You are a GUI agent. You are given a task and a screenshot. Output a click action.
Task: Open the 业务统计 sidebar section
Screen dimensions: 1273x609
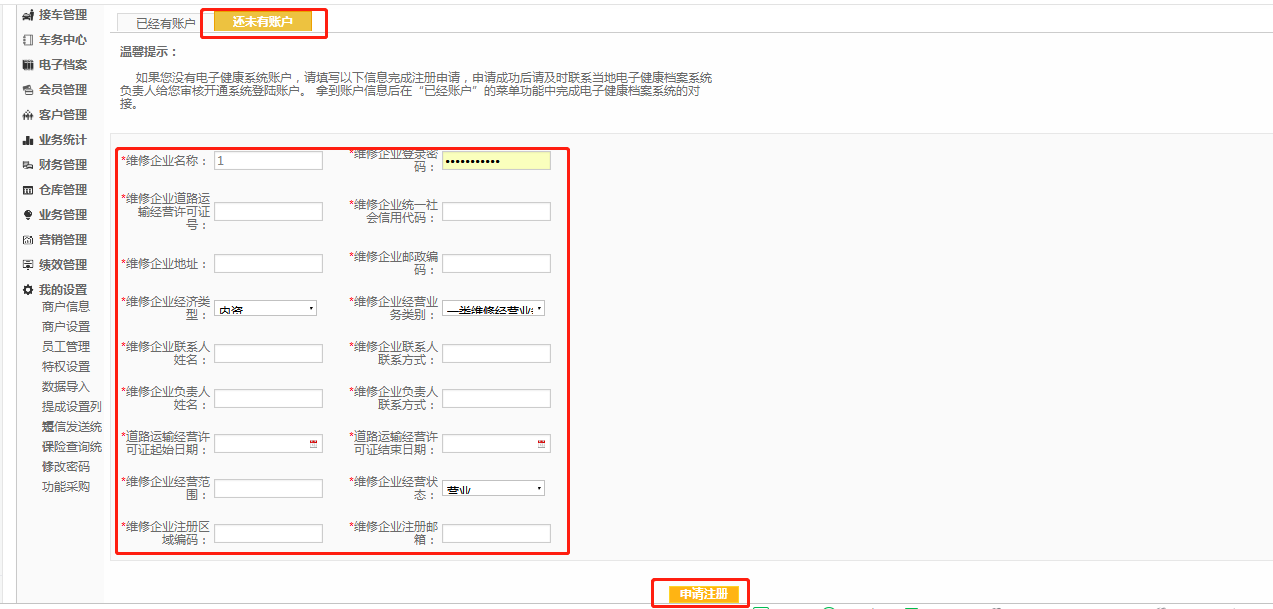pos(62,140)
